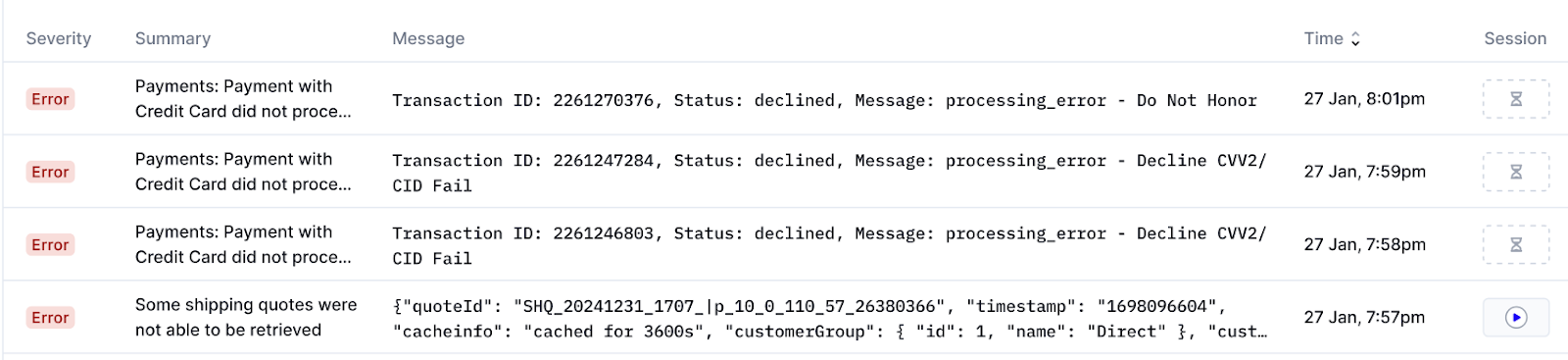The image size is (1568, 360).
Task: Click the Message column header
Action: (x=428, y=38)
